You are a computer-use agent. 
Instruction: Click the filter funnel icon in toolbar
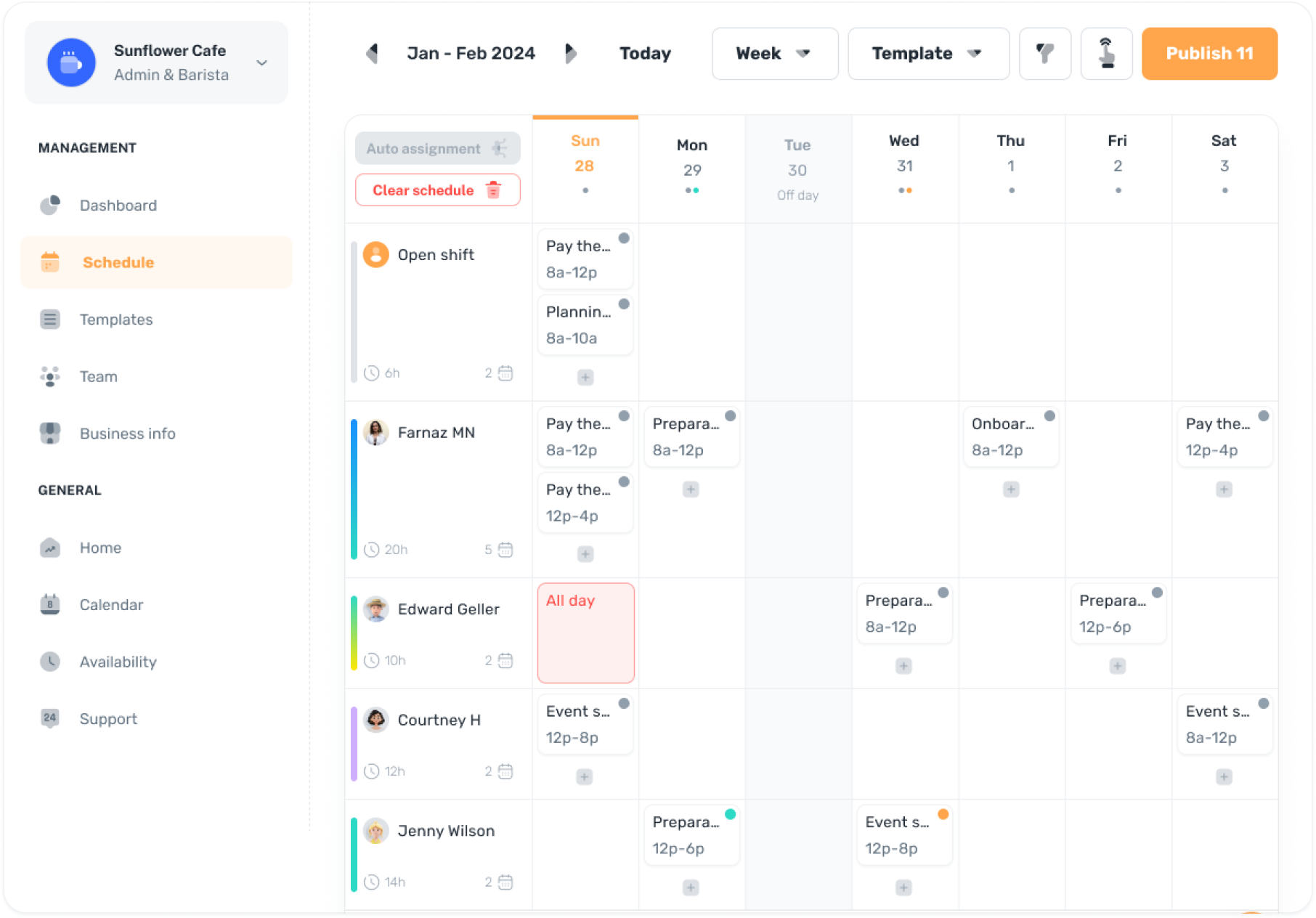tap(1044, 53)
